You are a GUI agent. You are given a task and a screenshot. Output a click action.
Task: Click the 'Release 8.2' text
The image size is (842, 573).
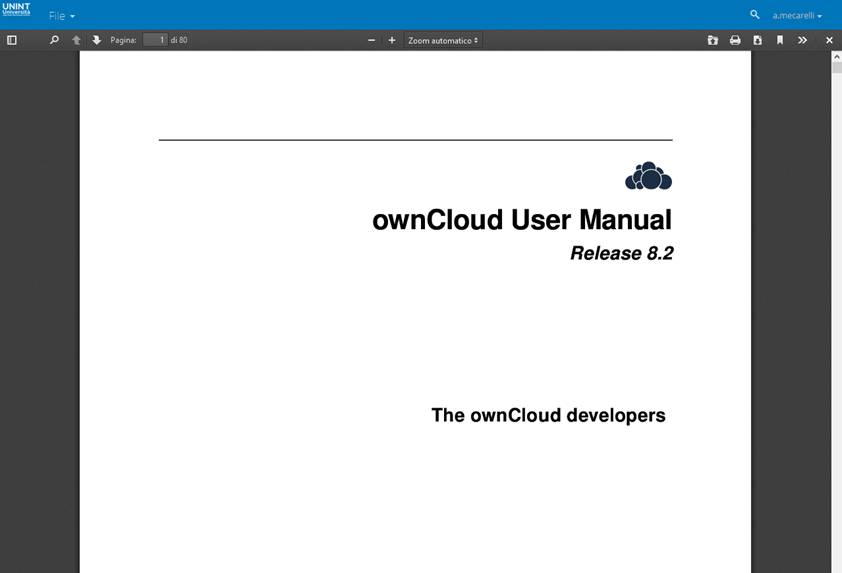[621, 253]
